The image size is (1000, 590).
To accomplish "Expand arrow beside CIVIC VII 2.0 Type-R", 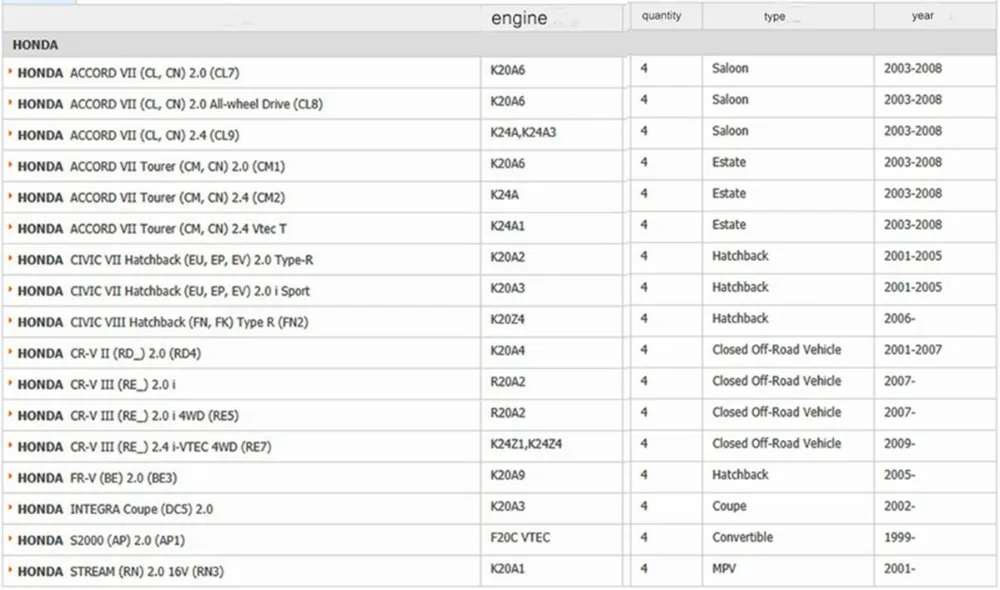I will (10, 259).
